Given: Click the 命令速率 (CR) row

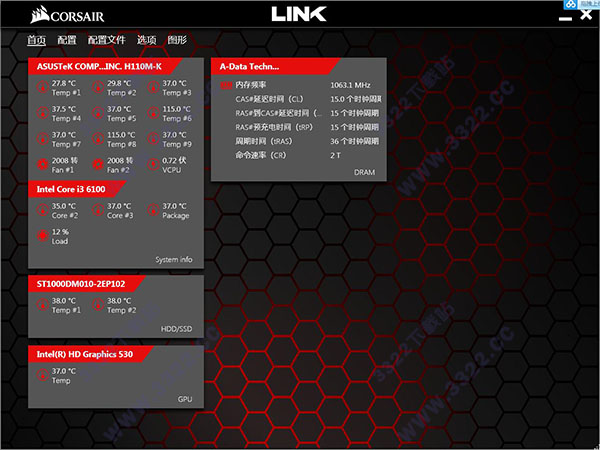Looking at the screenshot, I should [x=288, y=155].
